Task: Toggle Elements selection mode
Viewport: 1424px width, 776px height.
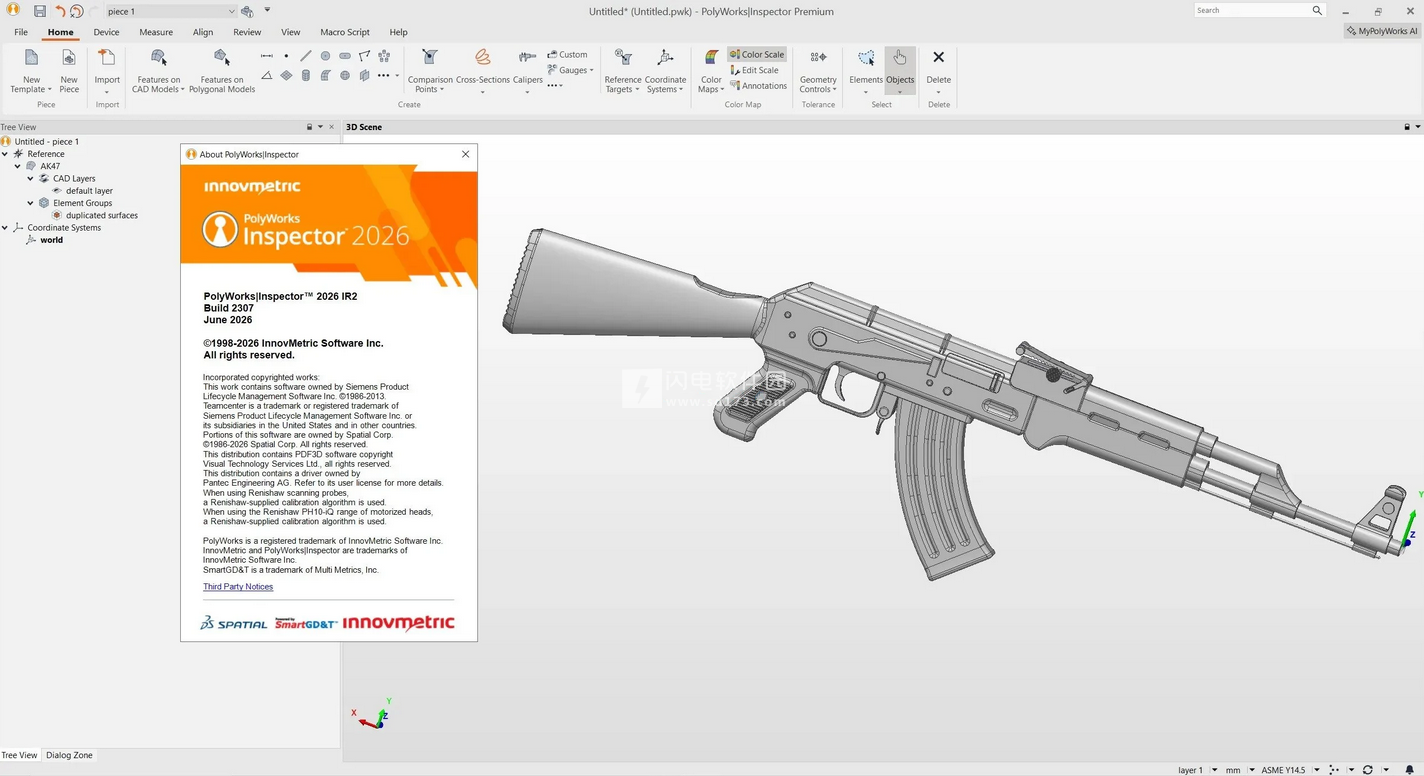Action: [x=866, y=71]
